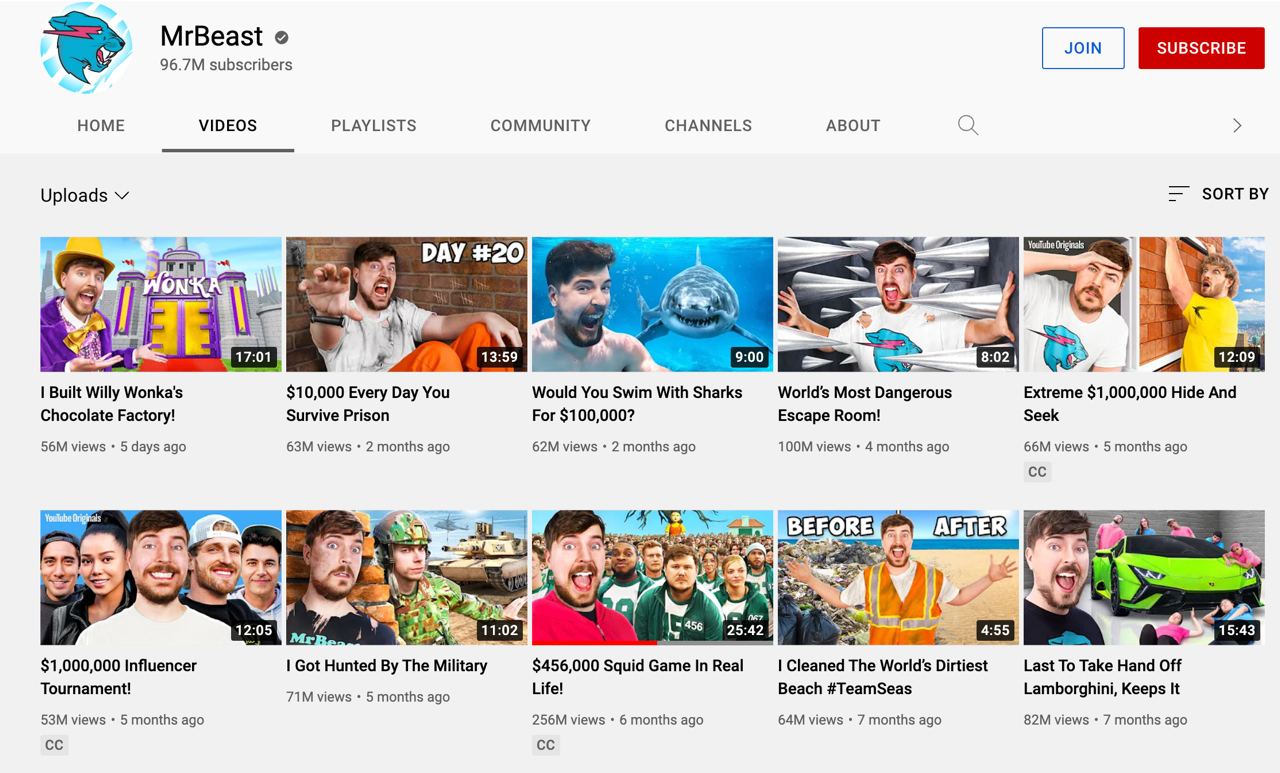Subscribe to the MrBeast channel

click(x=1201, y=48)
